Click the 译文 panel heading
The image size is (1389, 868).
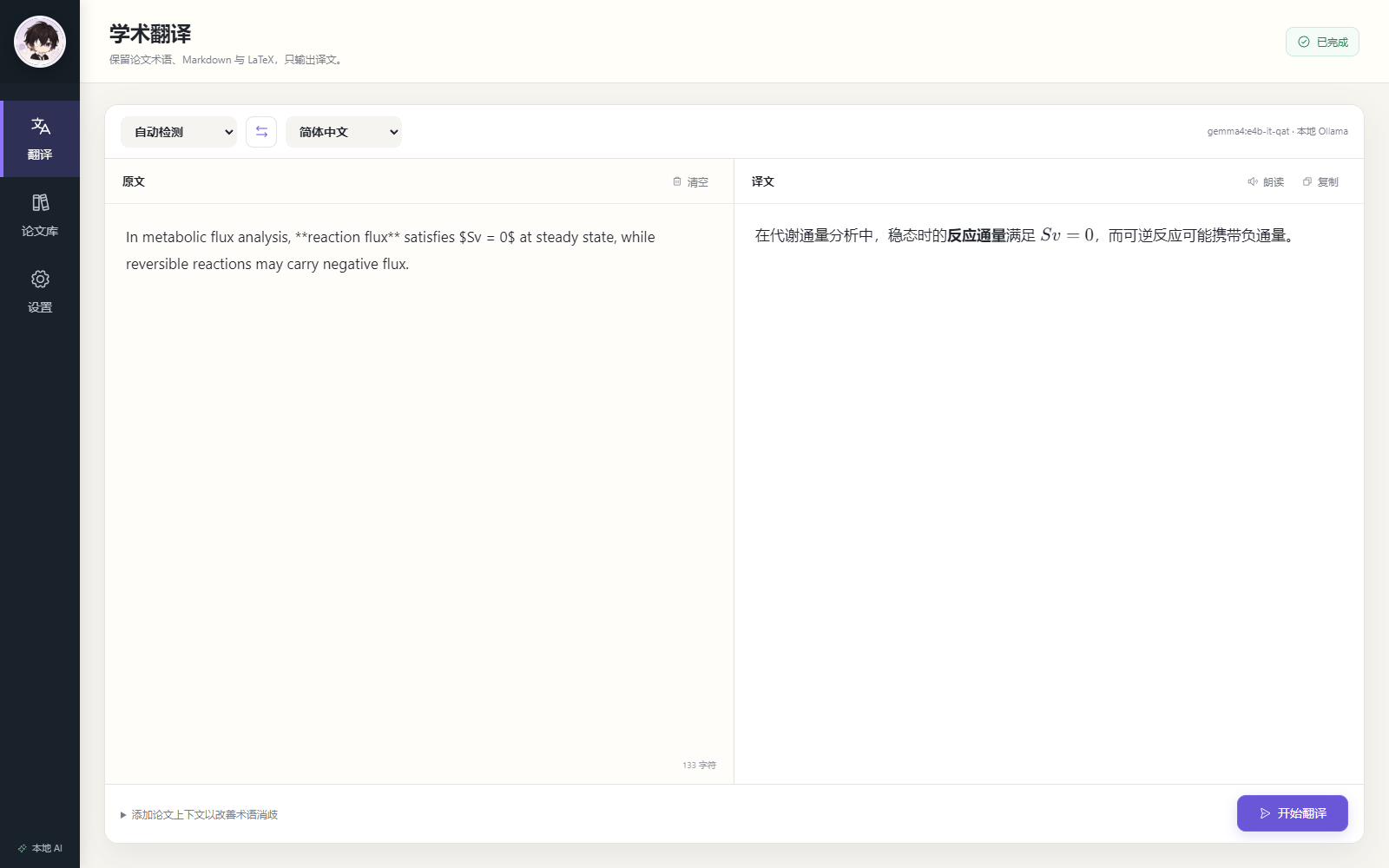763,181
